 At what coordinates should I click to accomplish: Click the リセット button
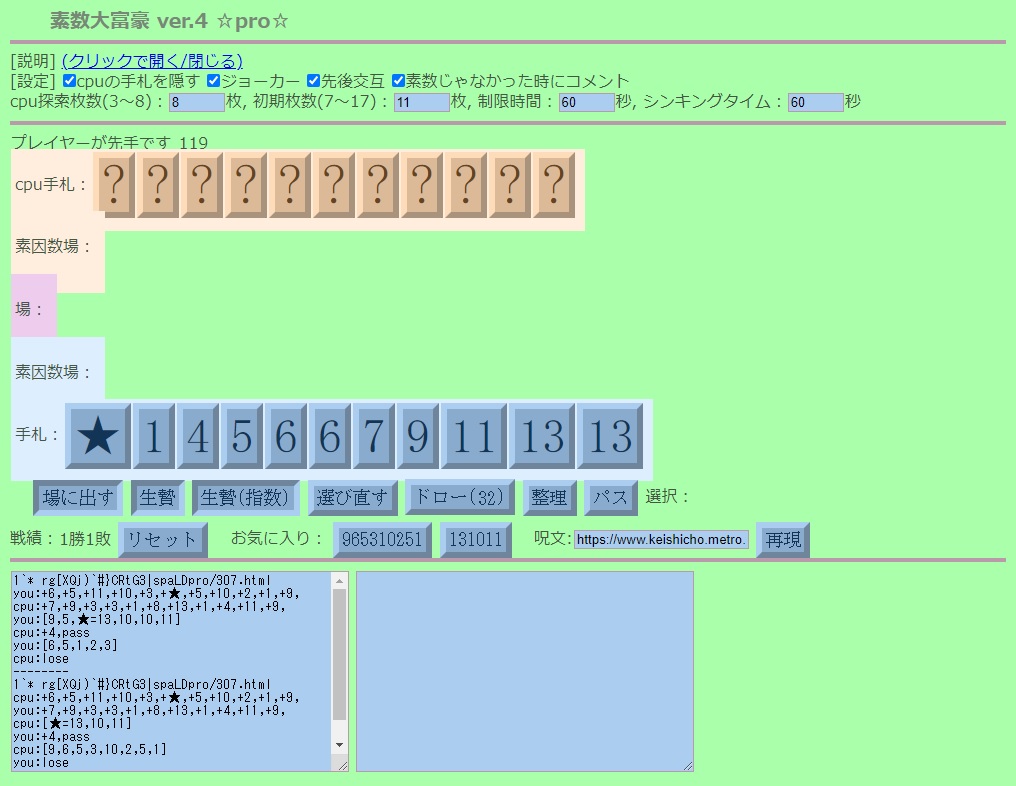pyautogui.click(x=163, y=540)
